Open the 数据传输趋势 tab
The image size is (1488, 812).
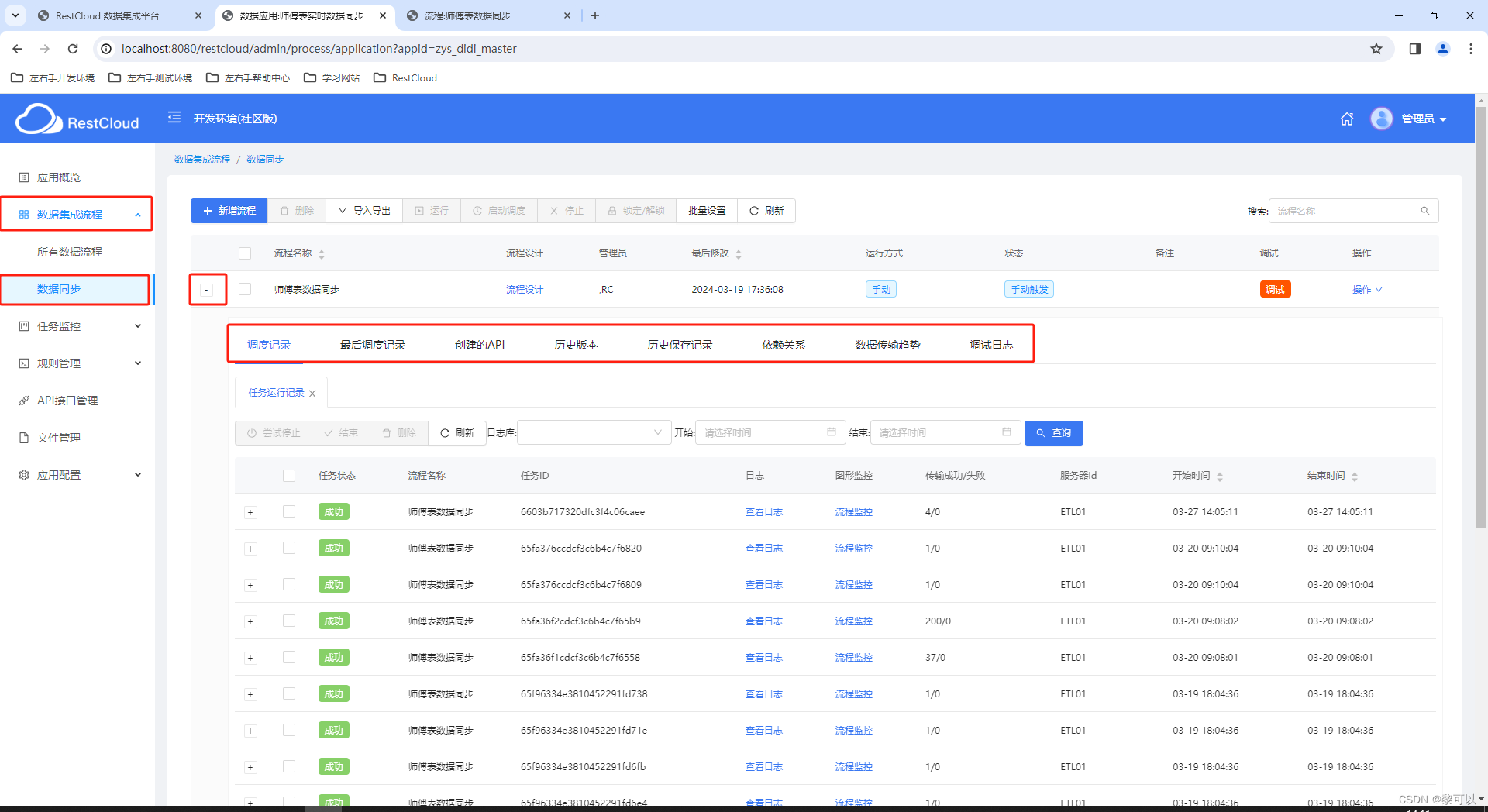tap(887, 345)
